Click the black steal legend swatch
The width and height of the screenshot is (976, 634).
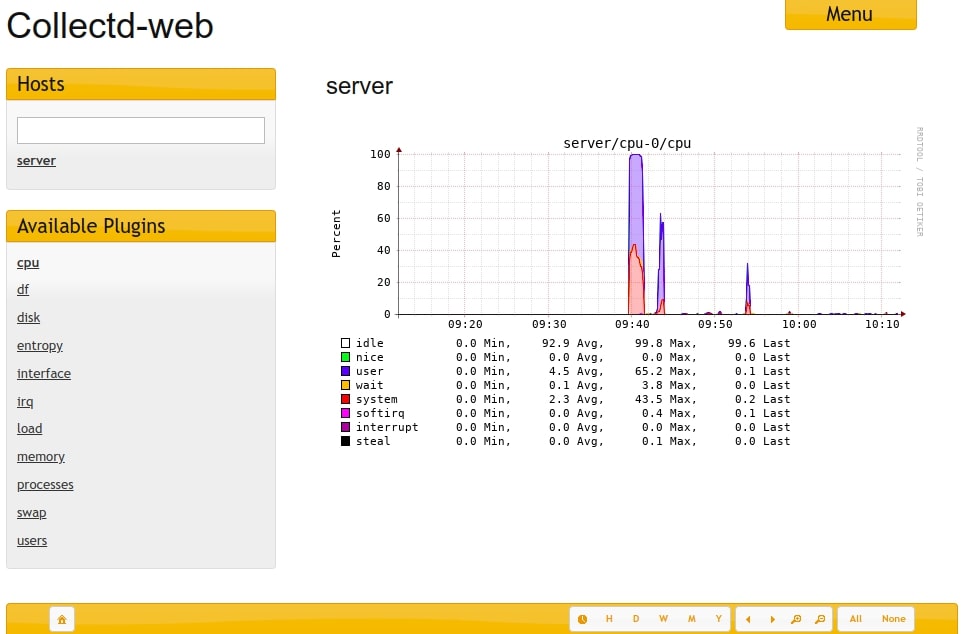pos(345,441)
